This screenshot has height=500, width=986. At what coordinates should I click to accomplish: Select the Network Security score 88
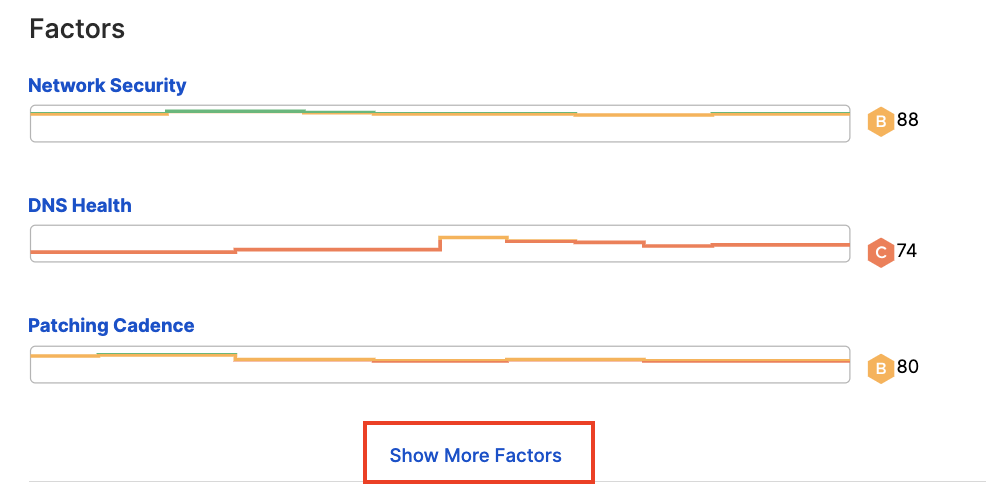pos(907,119)
